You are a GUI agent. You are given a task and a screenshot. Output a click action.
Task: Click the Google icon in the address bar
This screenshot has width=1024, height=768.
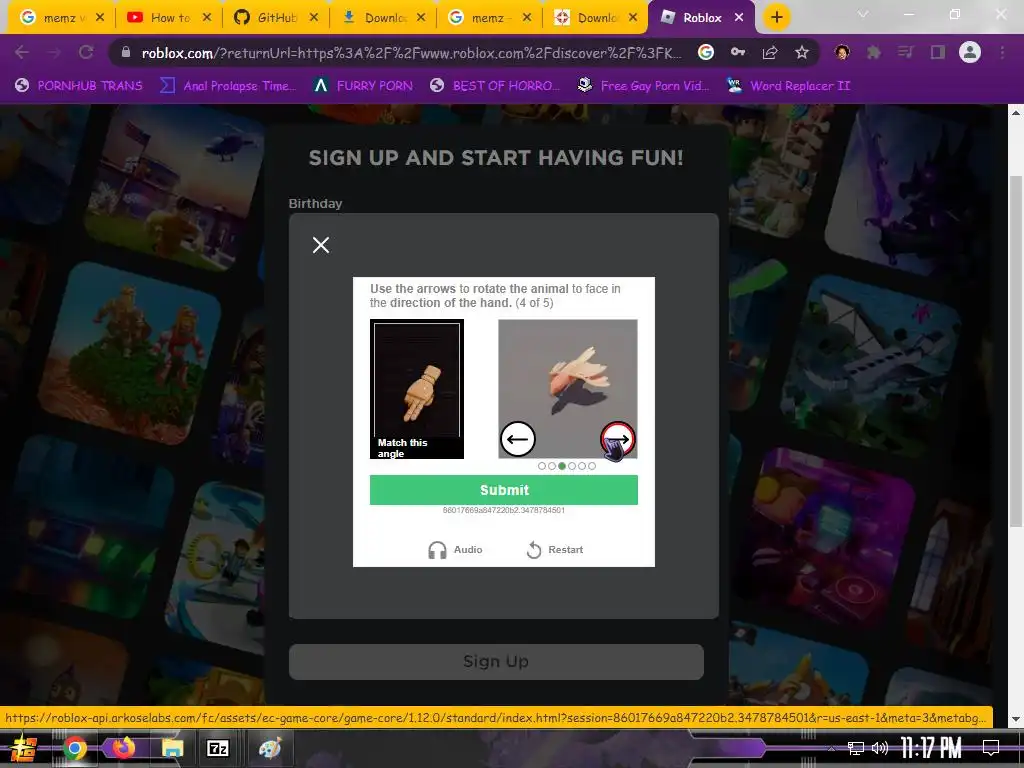[706, 52]
